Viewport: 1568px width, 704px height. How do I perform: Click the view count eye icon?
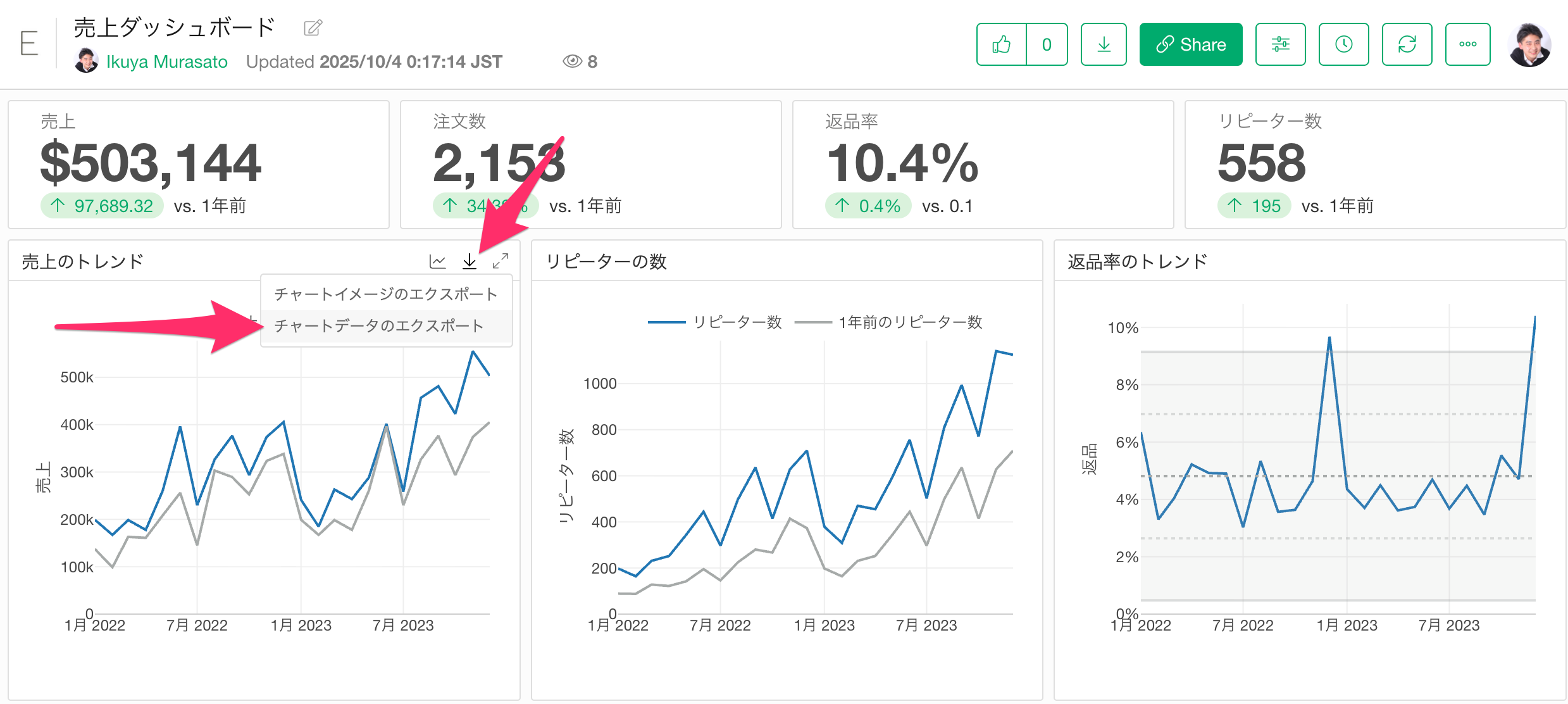pos(572,61)
